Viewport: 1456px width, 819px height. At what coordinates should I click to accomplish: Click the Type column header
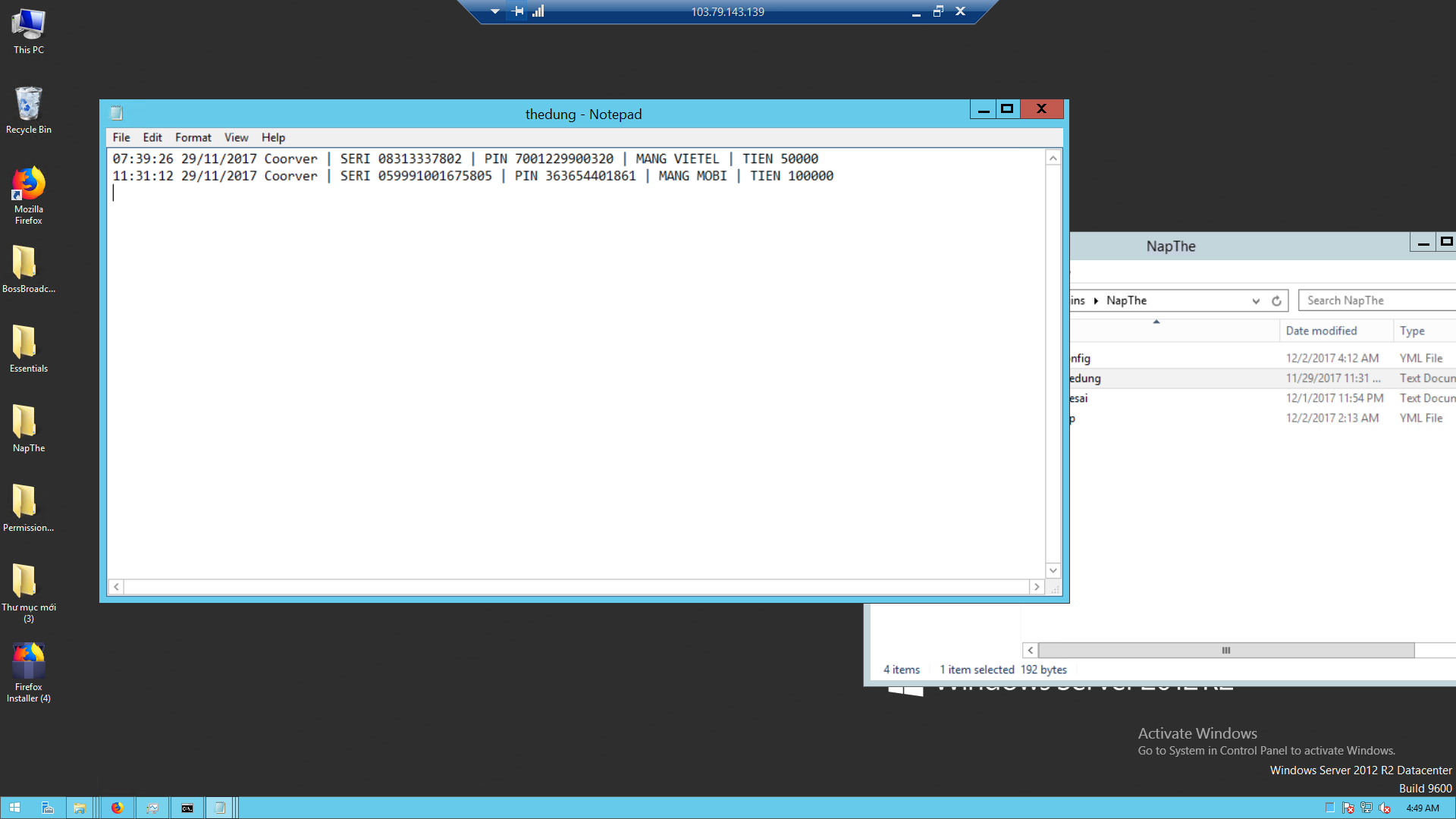click(x=1412, y=331)
